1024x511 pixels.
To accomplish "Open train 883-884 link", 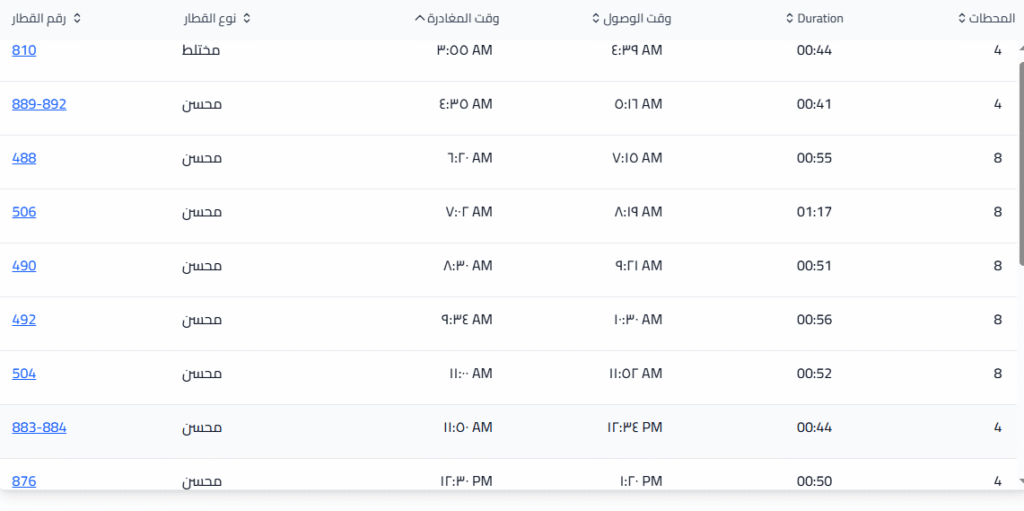I will (39, 428).
